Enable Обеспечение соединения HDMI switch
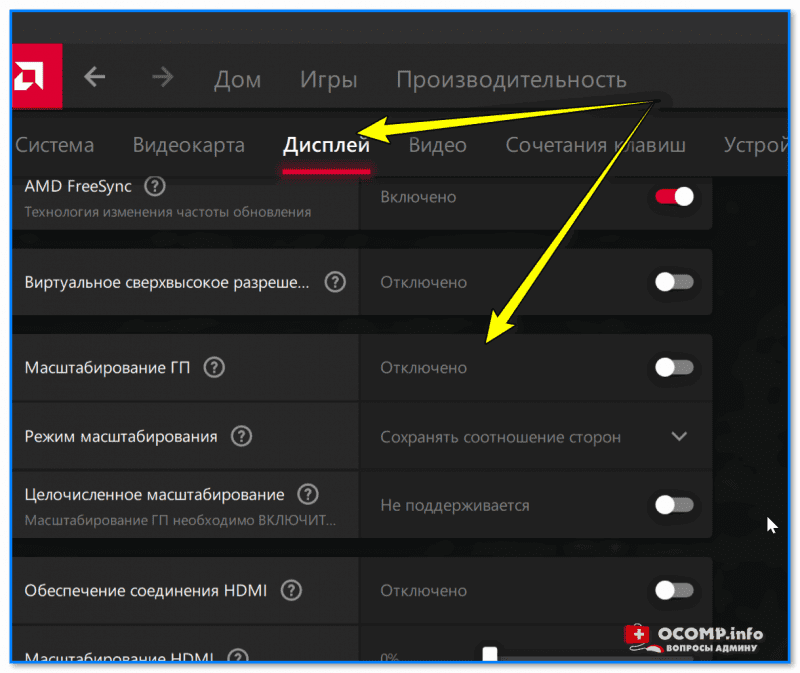 pos(674,590)
